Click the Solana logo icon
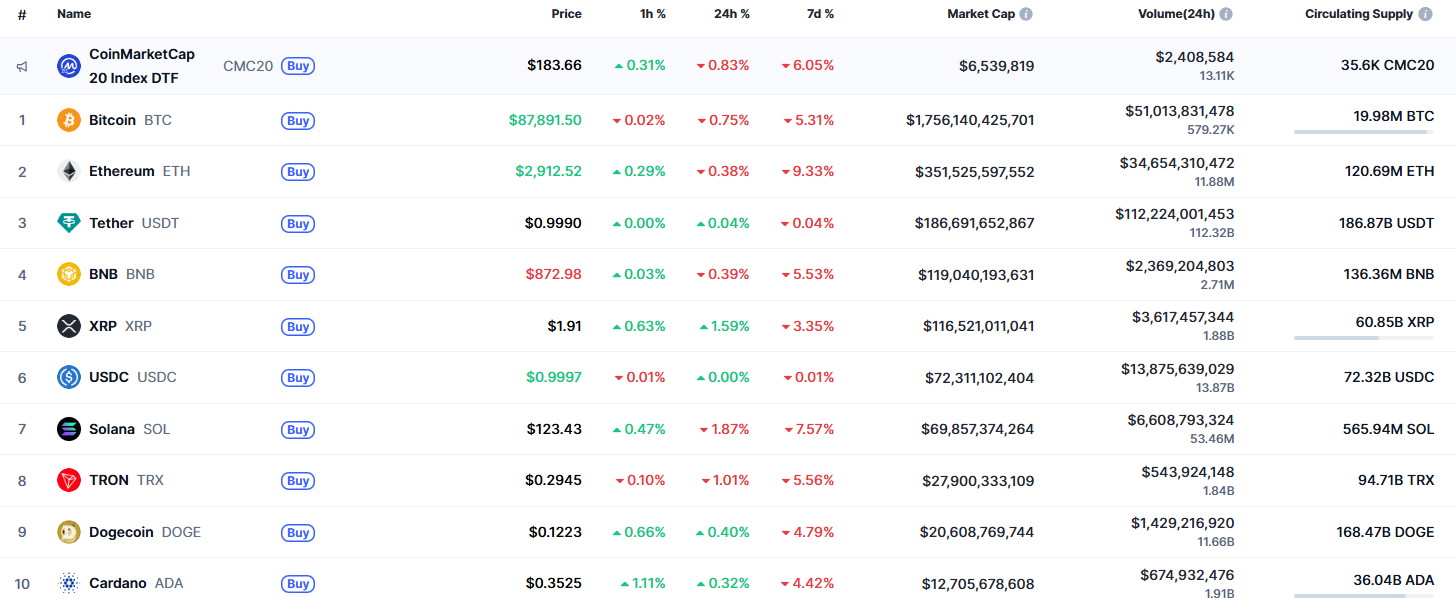The width and height of the screenshot is (1456, 609). coord(69,429)
